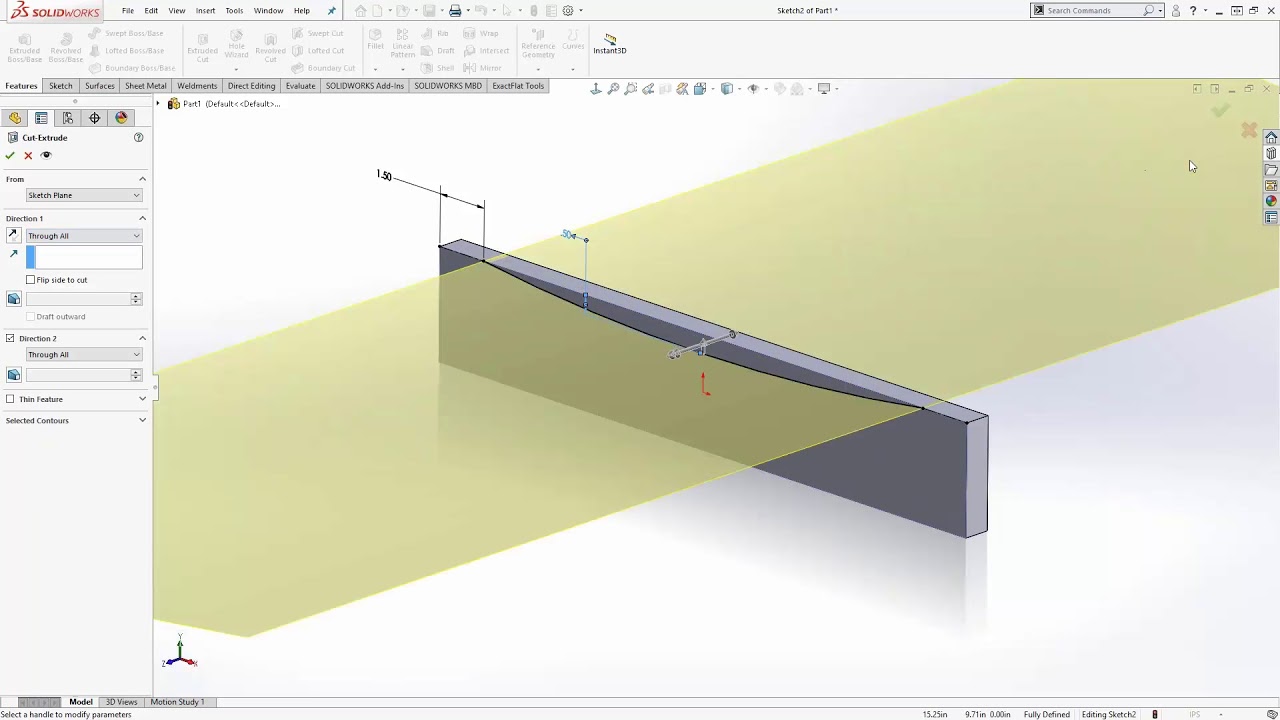Click Direction 1 draft on/off icon

[14, 298]
